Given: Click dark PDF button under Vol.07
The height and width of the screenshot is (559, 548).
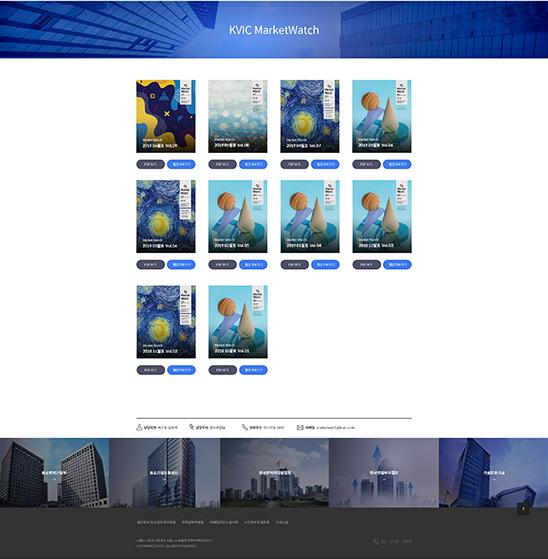Looking at the screenshot, I should click(x=295, y=164).
